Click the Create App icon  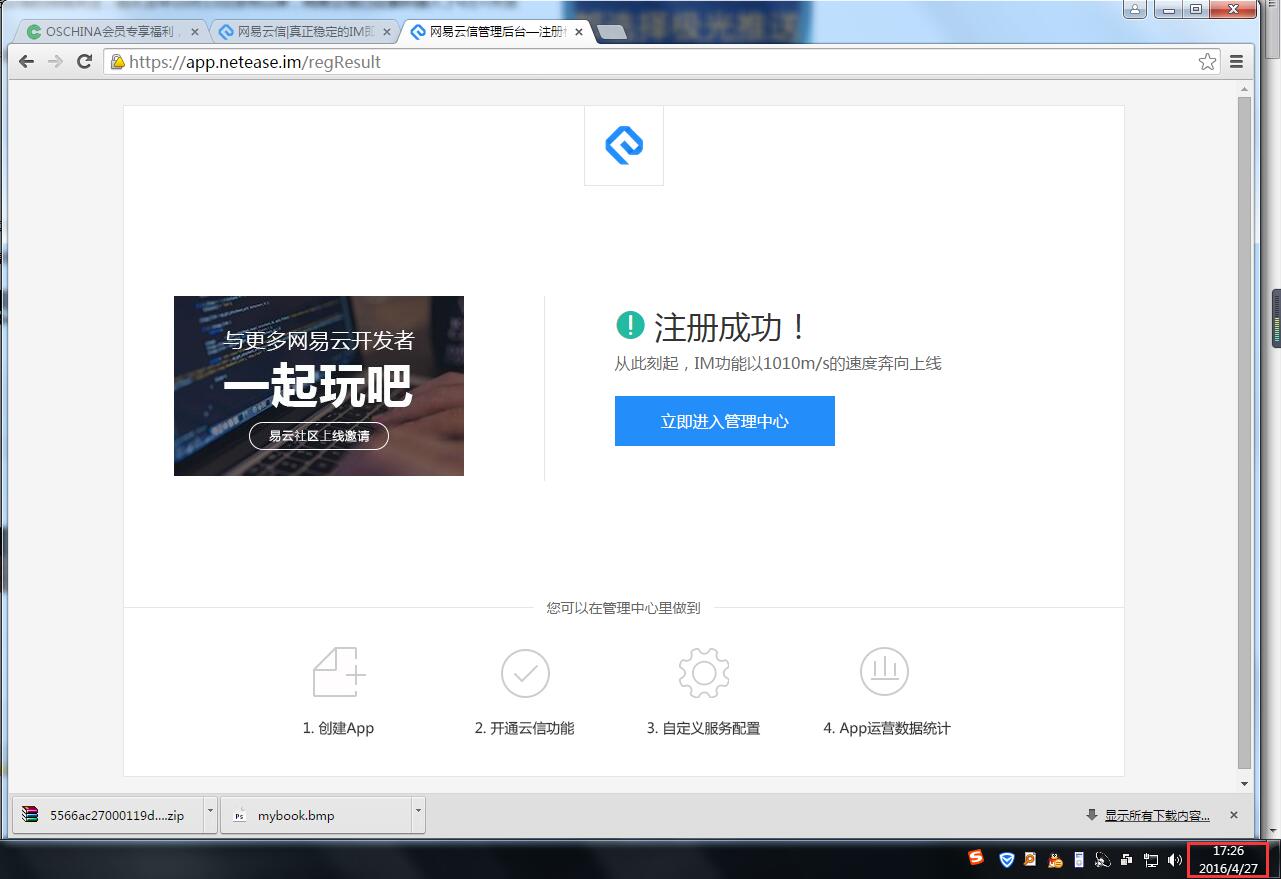339,672
